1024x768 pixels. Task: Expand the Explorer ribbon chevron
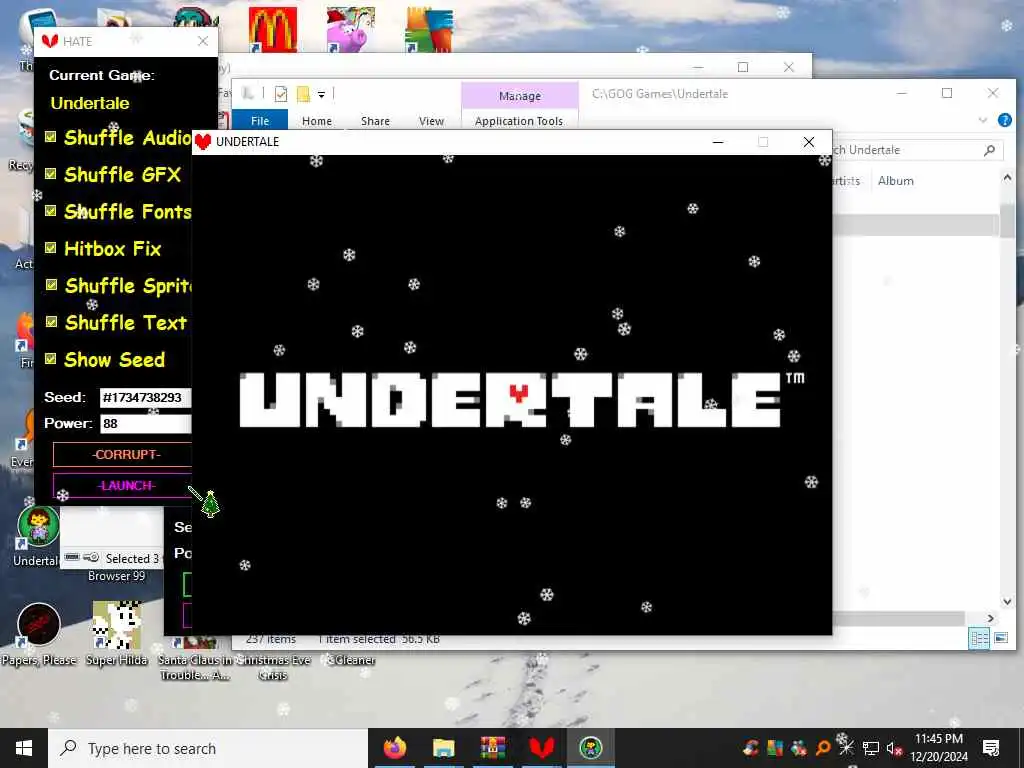983,120
